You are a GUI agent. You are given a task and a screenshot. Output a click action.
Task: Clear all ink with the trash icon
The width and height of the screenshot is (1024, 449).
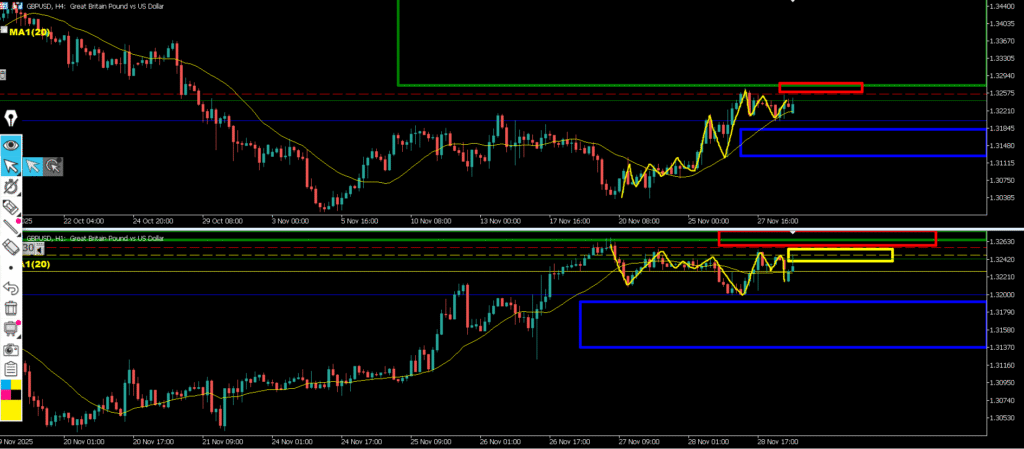(10, 308)
